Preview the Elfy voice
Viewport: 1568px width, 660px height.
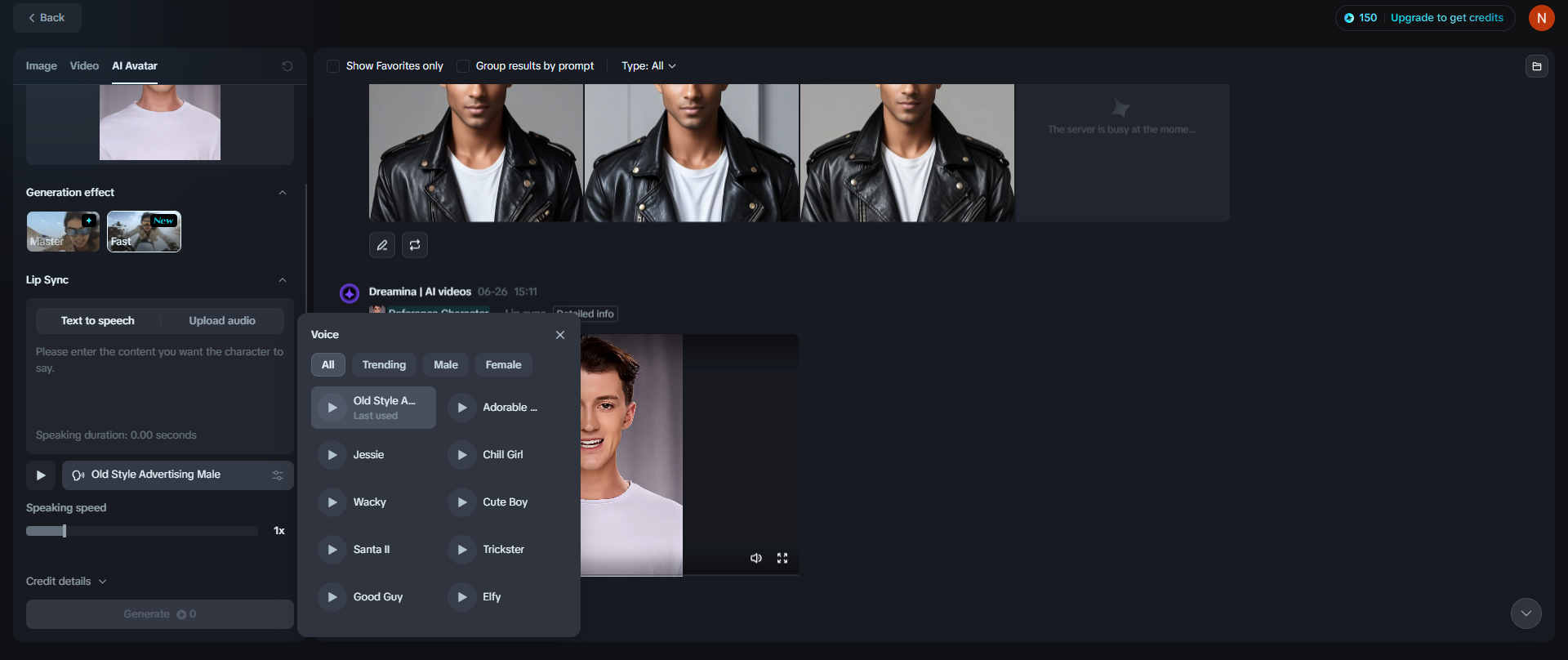tap(462, 597)
